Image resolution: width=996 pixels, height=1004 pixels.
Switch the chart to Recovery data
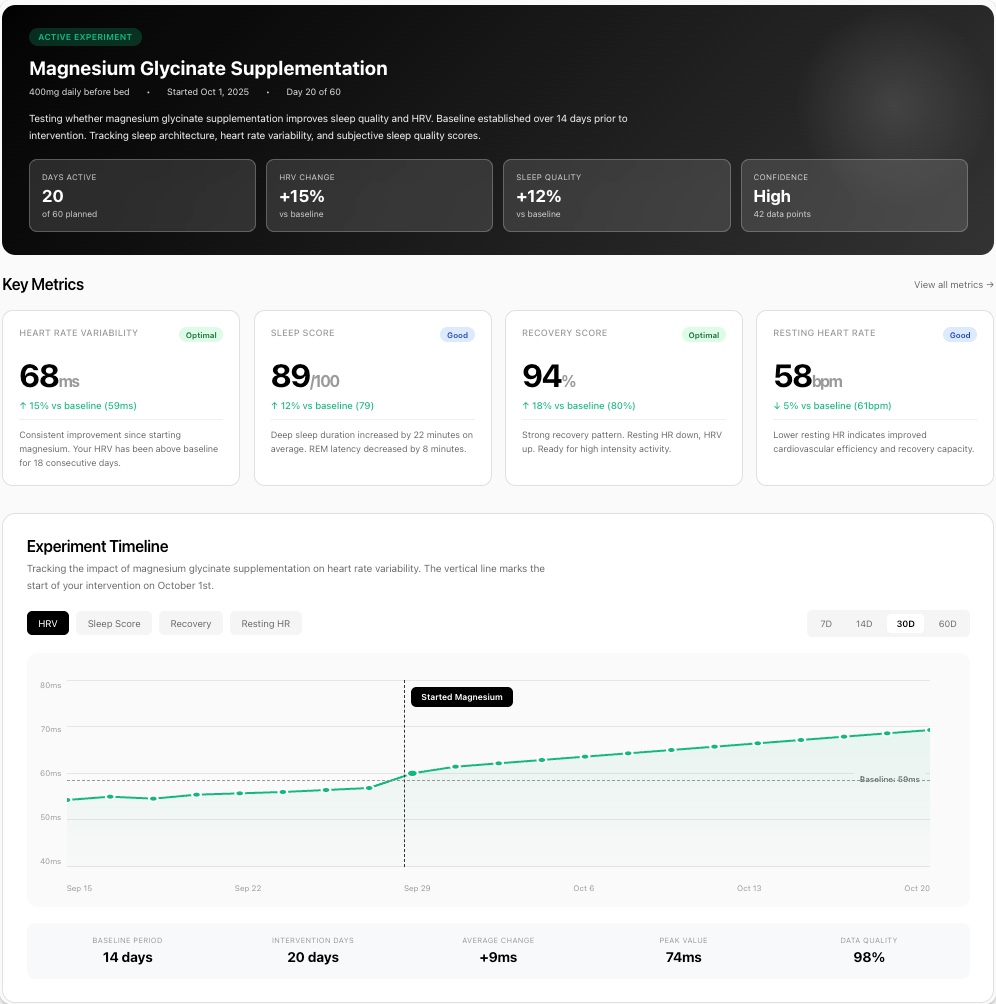pos(190,623)
